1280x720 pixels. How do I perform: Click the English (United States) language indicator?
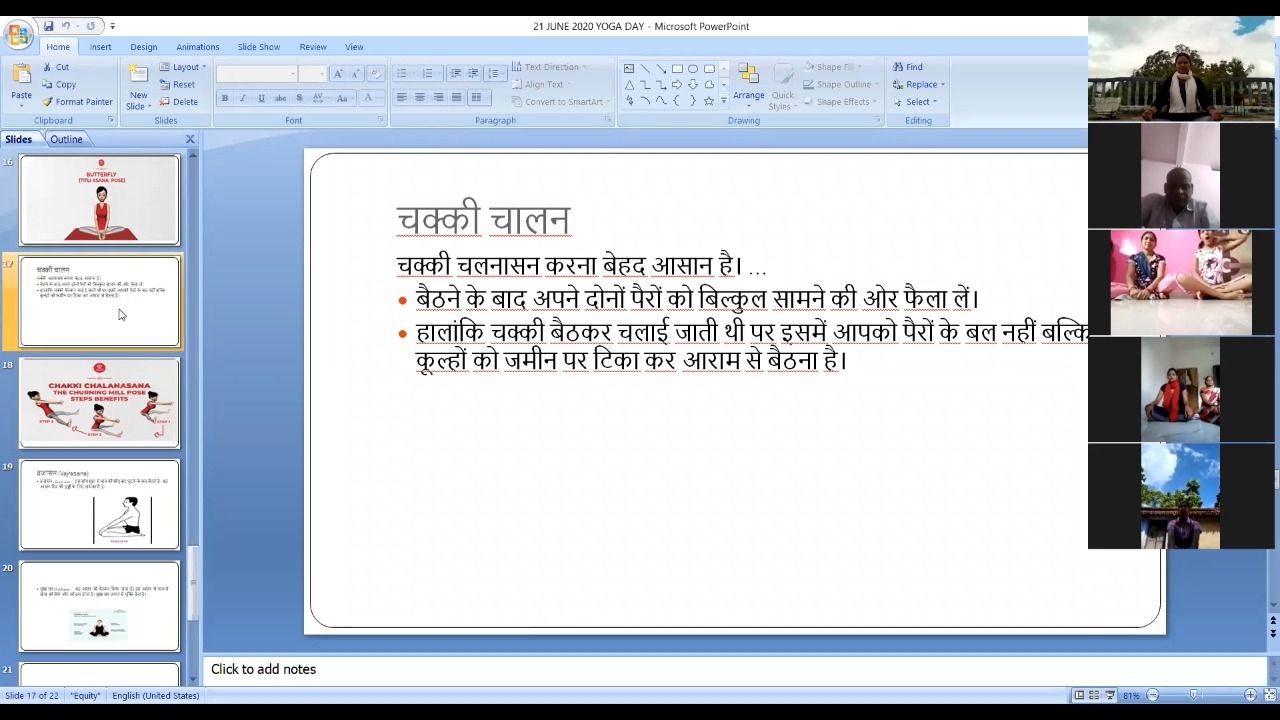click(x=155, y=696)
